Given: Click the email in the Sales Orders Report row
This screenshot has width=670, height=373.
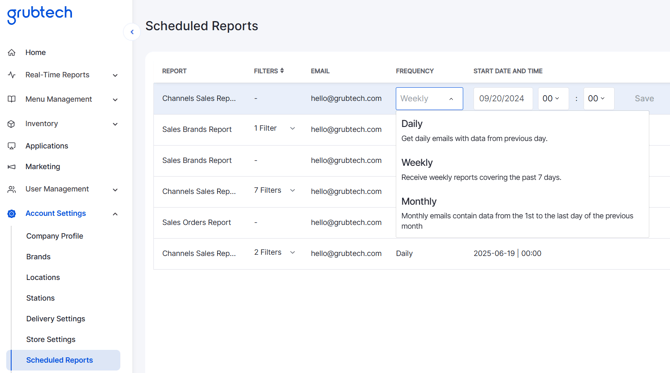Looking at the screenshot, I should 346,222.
